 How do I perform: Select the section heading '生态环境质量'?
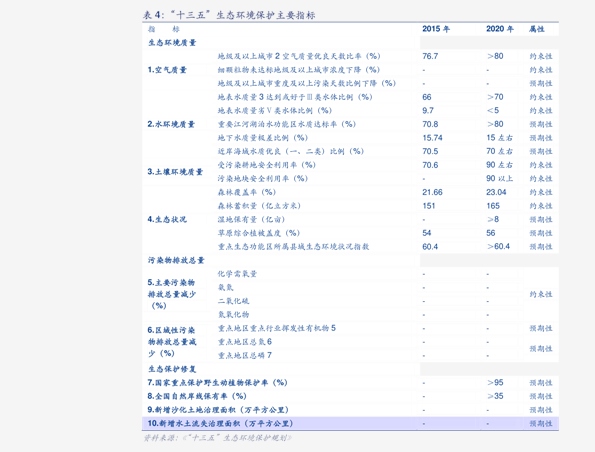pos(172,43)
